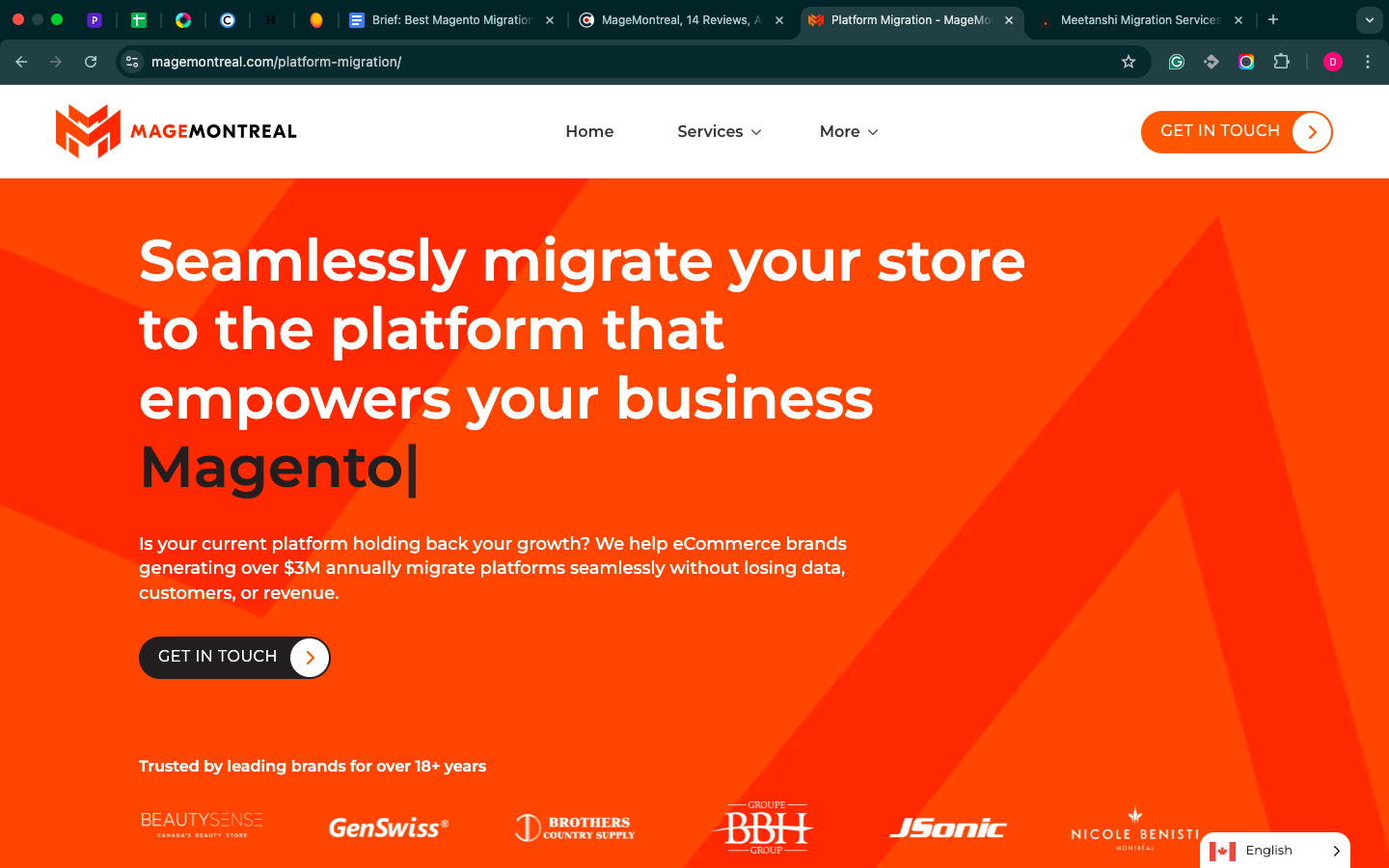The width and height of the screenshot is (1389, 868).
Task: Click the site information icon in address bar
Action: point(132,62)
